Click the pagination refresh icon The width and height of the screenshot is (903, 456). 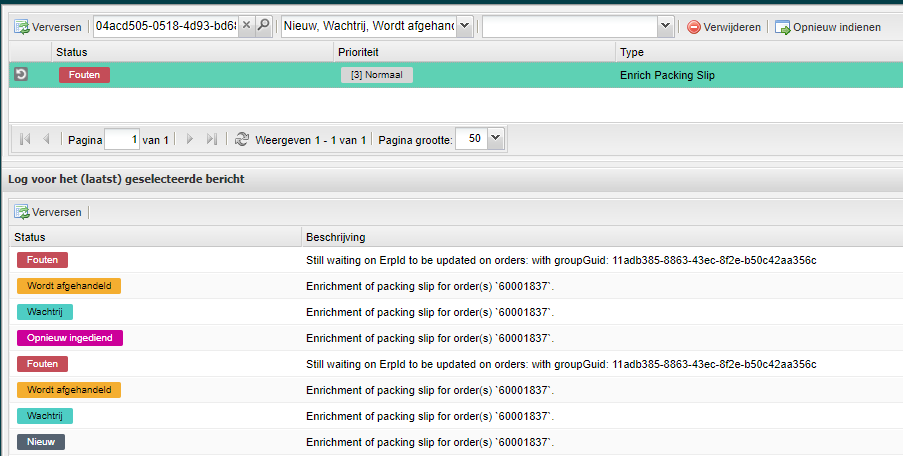point(241,140)
